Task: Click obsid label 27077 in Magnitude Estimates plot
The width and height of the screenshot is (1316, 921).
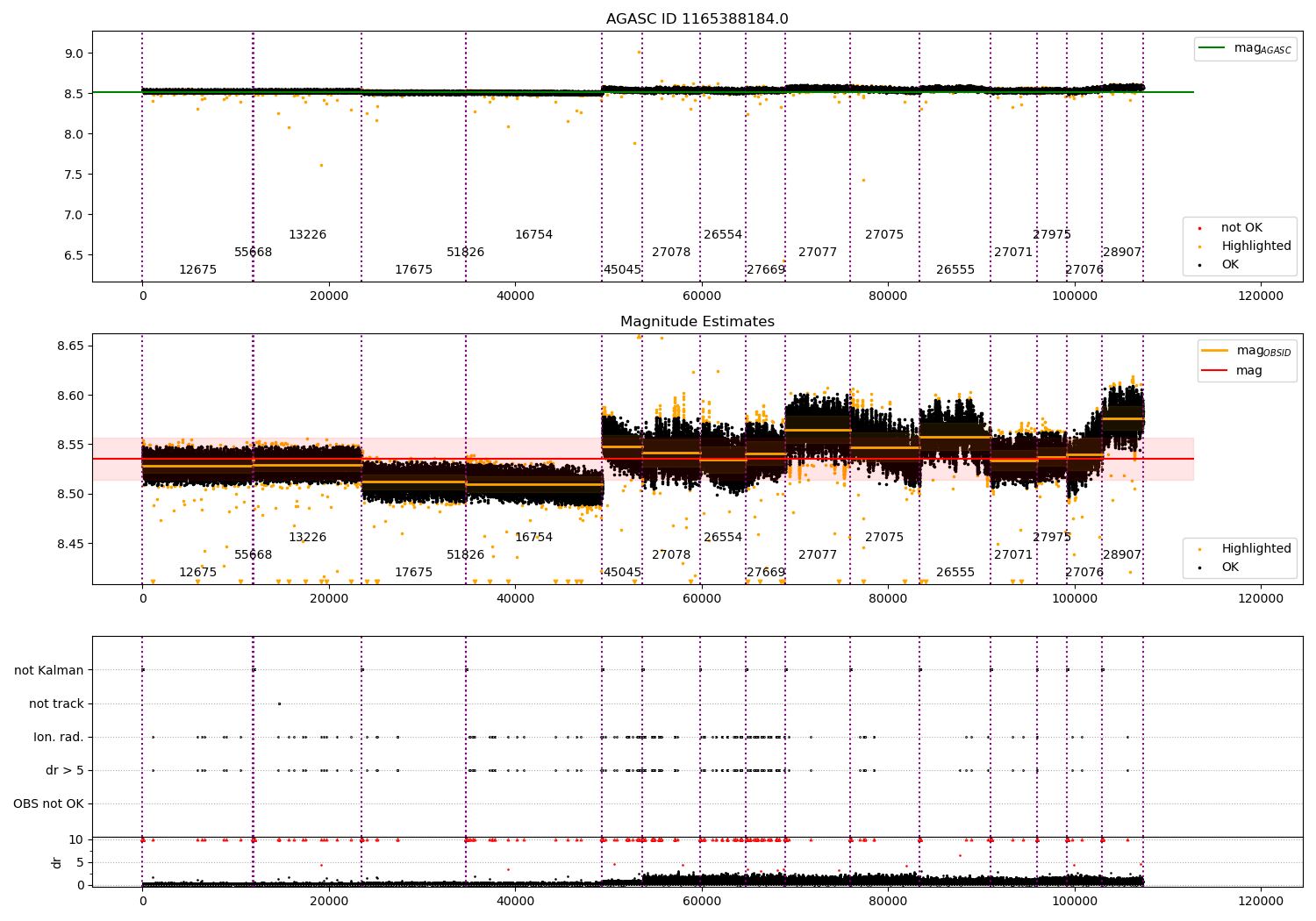Action: pyautogui.click(x=818, y=555)
